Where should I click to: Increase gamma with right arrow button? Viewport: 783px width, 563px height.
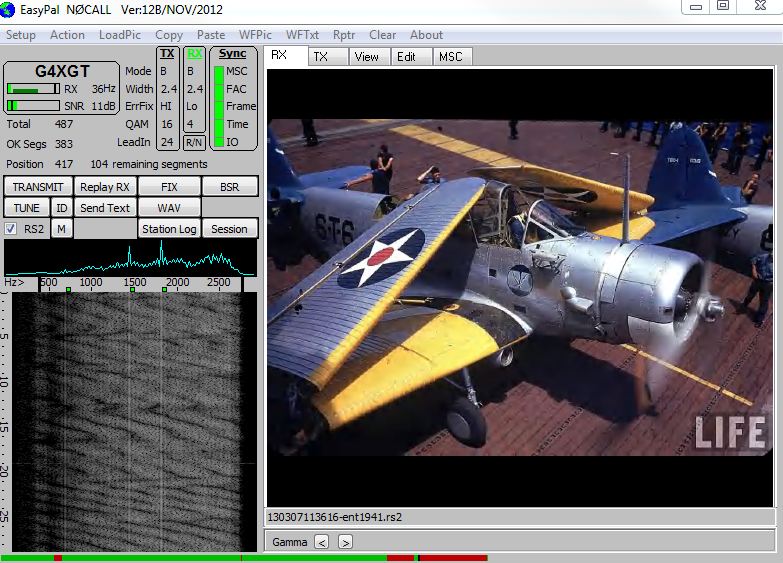pyautogui.click(x=345, y=542)
